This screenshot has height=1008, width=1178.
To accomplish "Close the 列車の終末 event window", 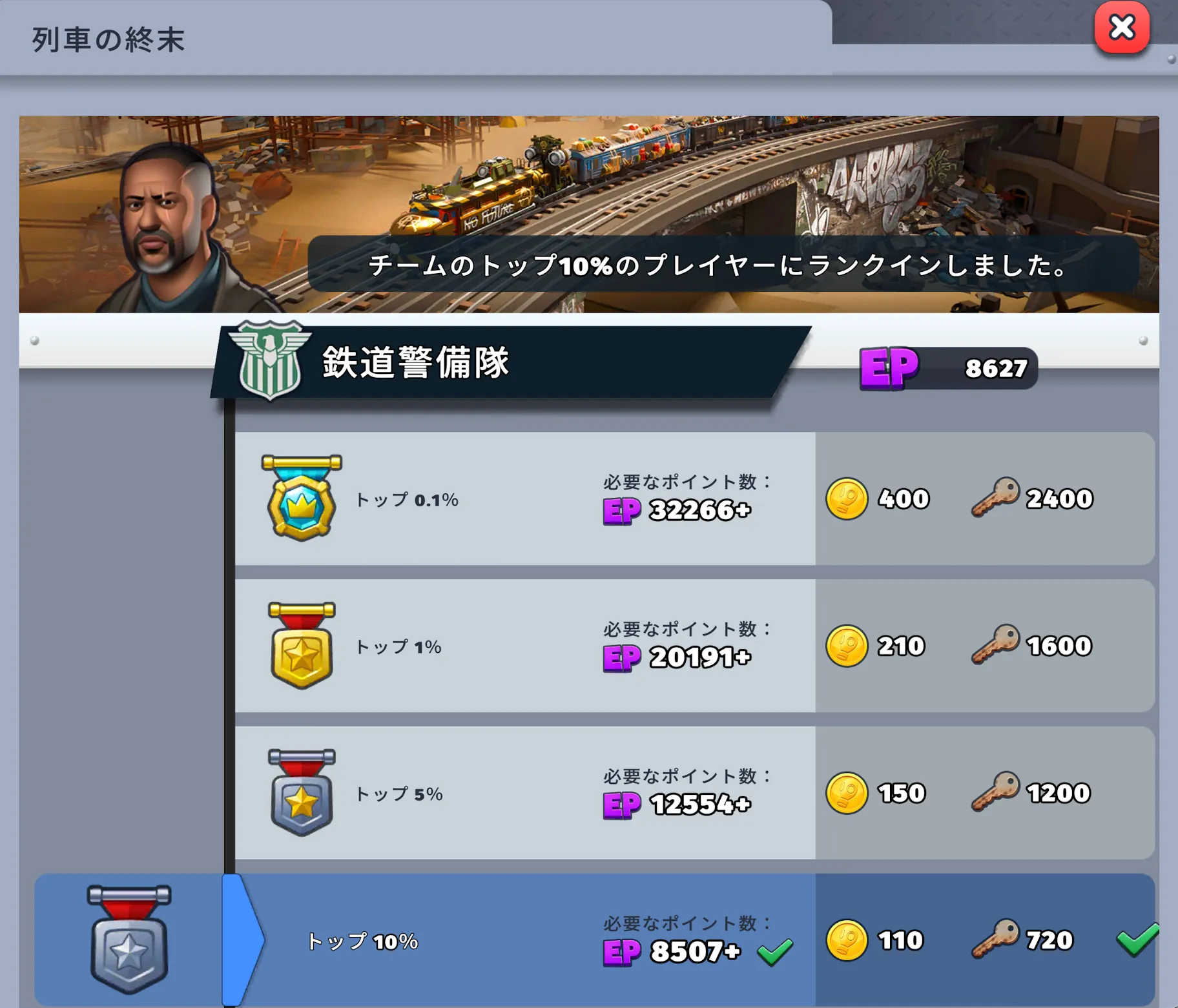I will (x=1122, y=28).
